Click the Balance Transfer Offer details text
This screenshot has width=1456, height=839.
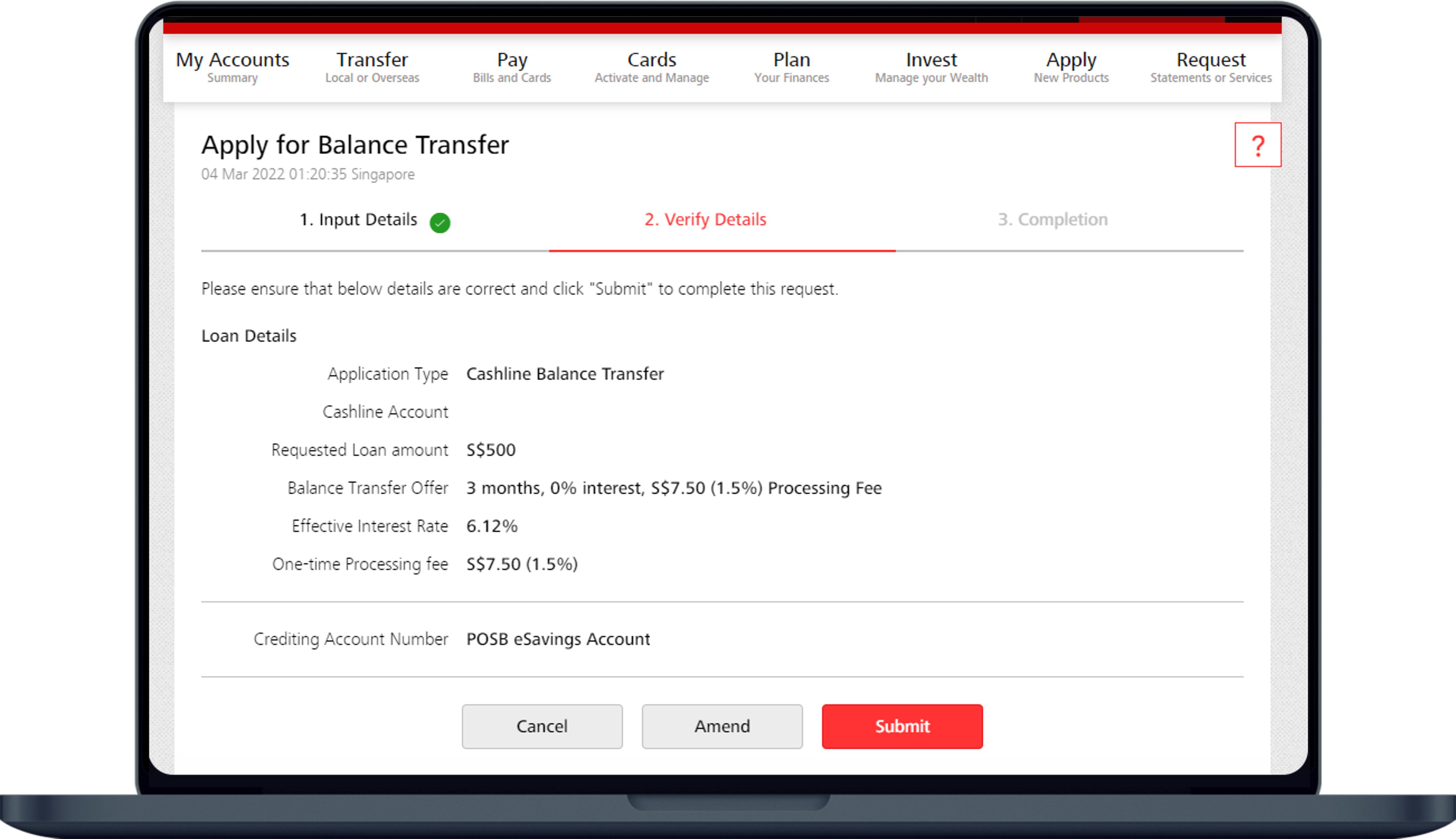673,488
